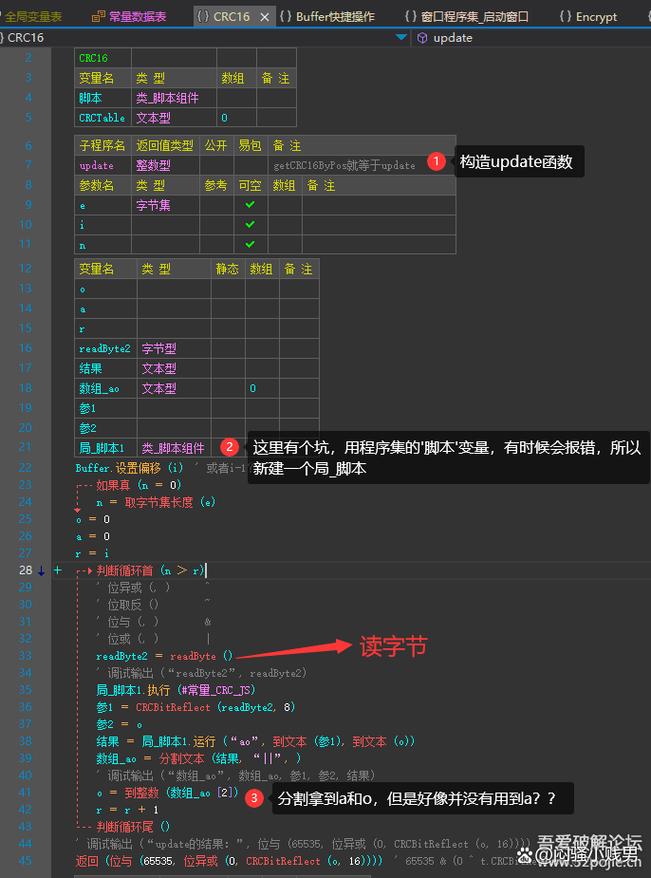Click the 局_脚本1.执行 (#常量_CRC_JS) line

click(176, 690)
